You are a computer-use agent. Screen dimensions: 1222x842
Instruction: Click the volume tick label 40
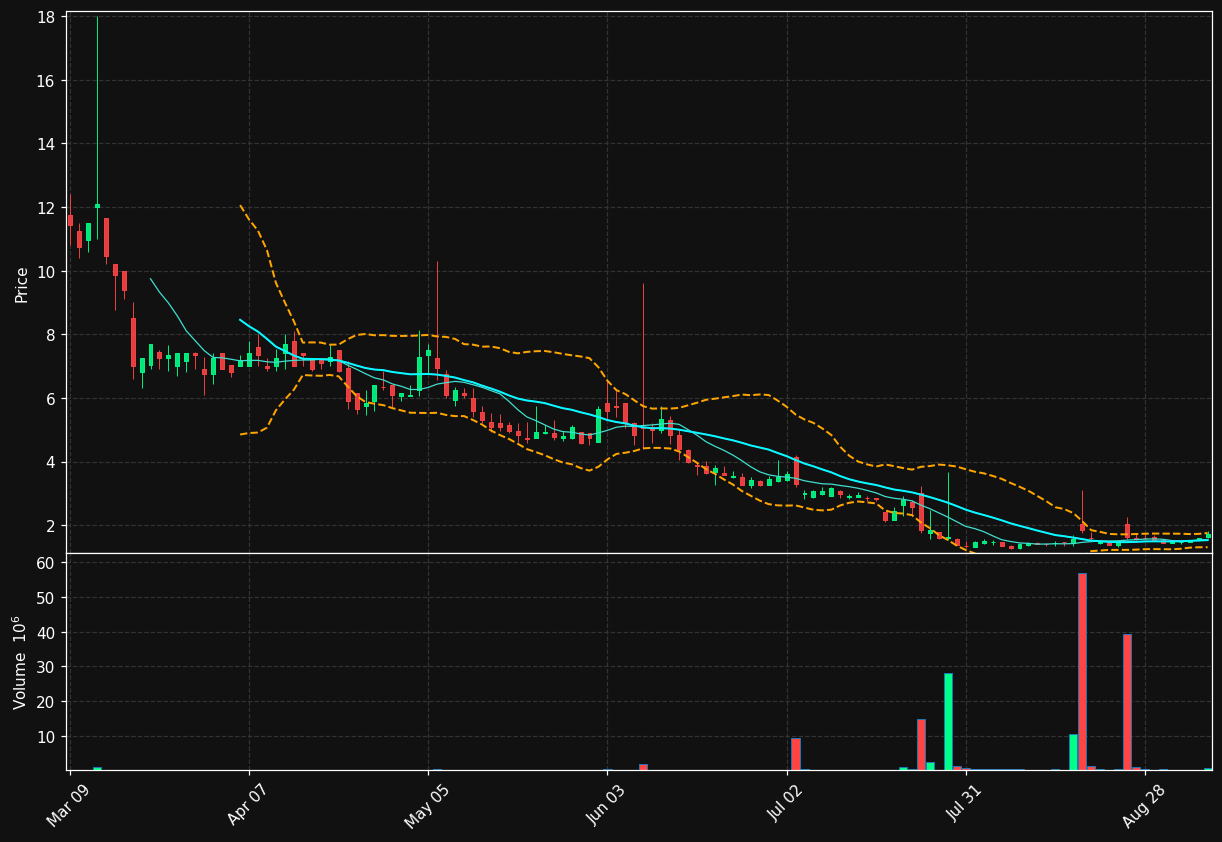46,632
